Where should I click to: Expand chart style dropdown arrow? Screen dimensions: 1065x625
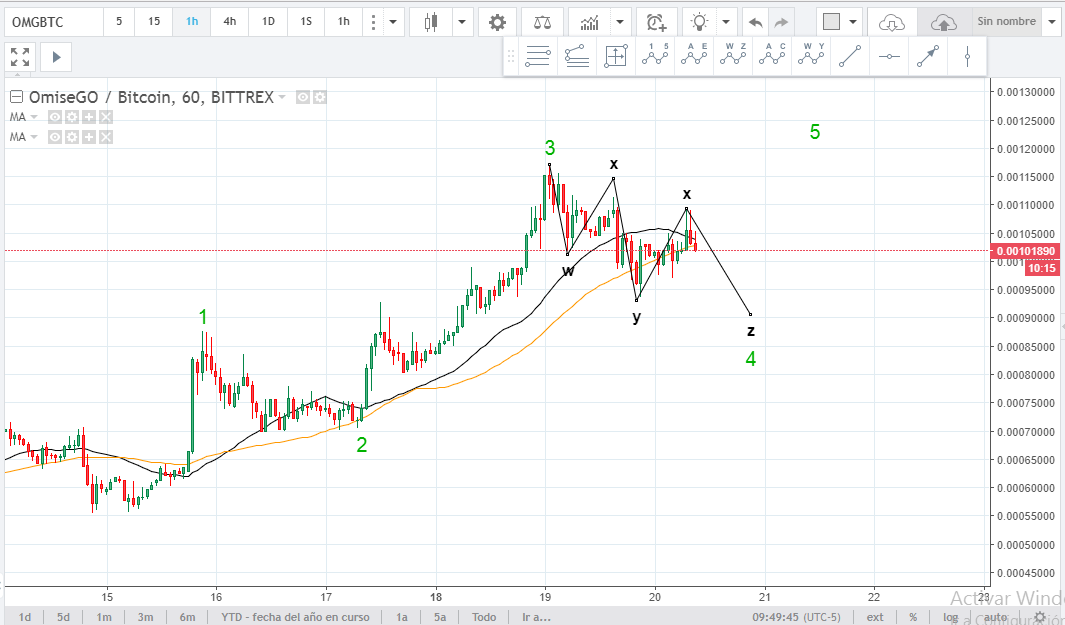[461, 22]
